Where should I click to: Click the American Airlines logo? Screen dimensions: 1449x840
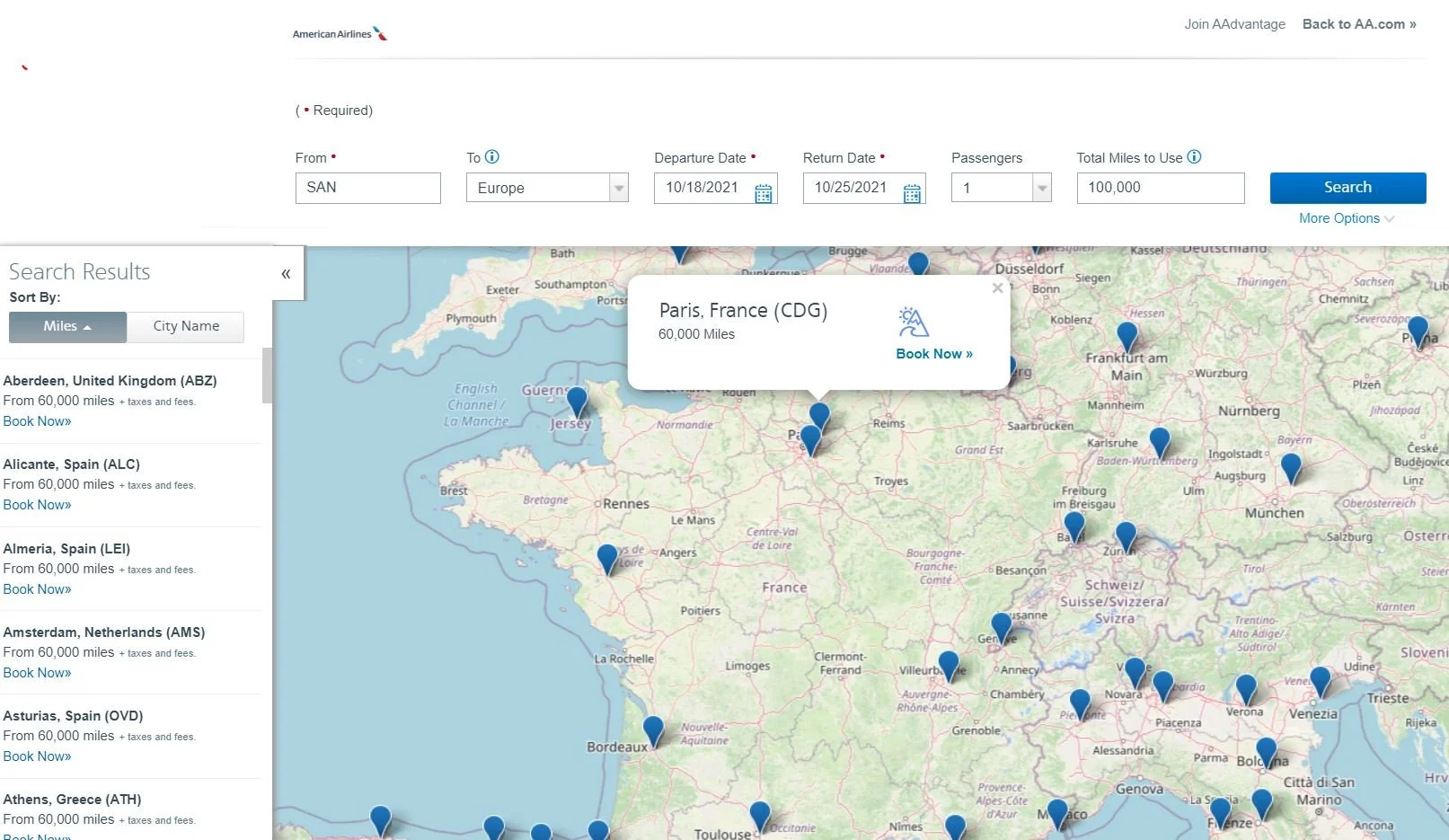tap(340, 33)
